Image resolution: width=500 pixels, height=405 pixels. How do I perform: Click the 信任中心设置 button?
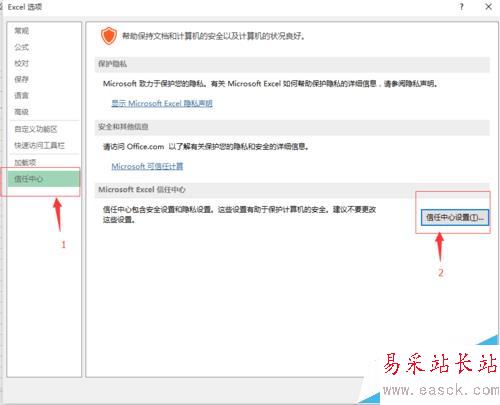point(455,217)
